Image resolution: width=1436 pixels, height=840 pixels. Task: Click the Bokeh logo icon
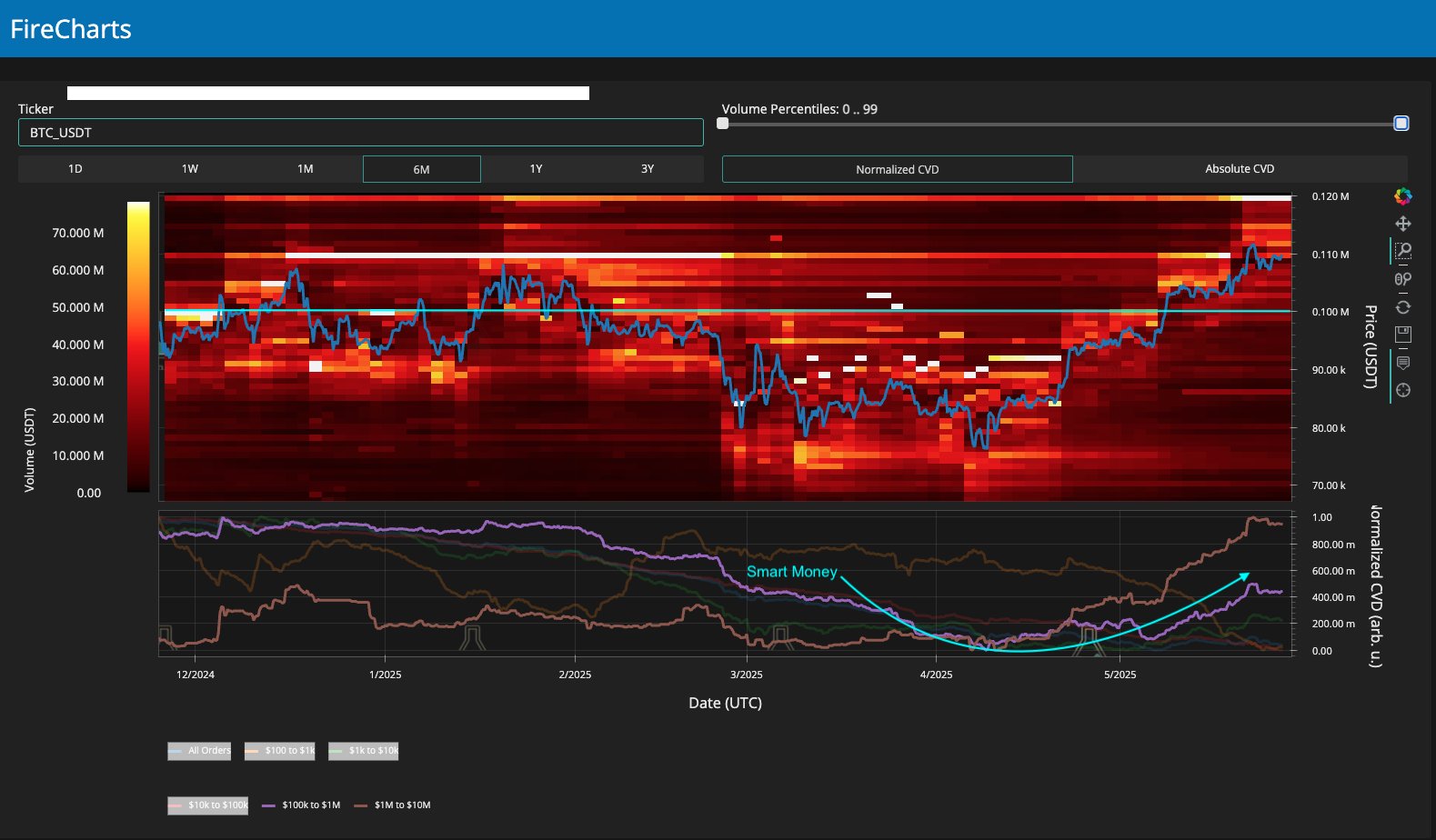pyautogui.click(x=1403, y=195)
